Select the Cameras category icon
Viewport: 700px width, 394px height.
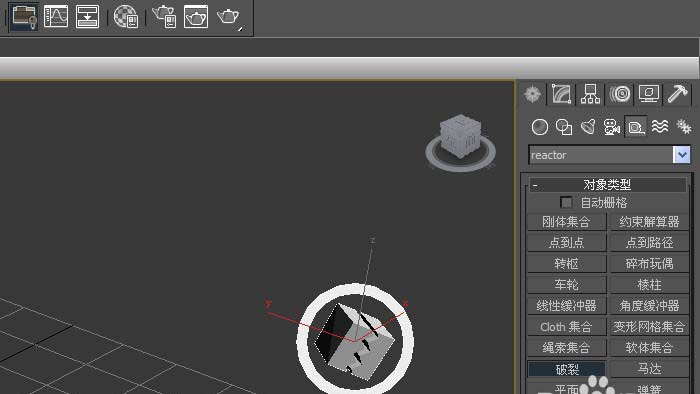612,127
